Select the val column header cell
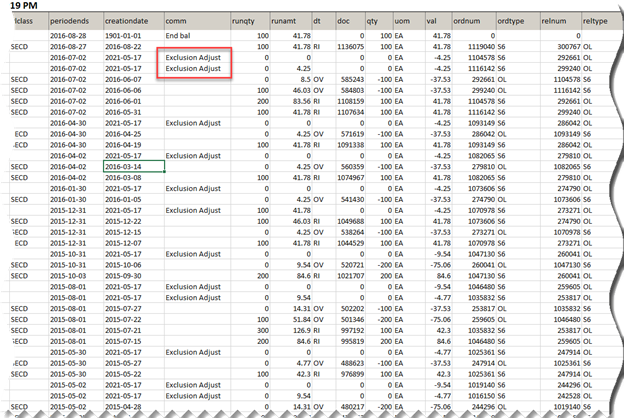The image size is (624, 418). click(444, 20)
